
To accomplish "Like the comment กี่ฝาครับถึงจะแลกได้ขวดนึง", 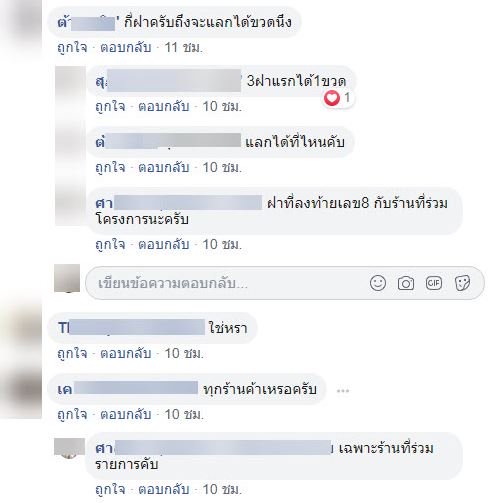I will tap(72, 47).
